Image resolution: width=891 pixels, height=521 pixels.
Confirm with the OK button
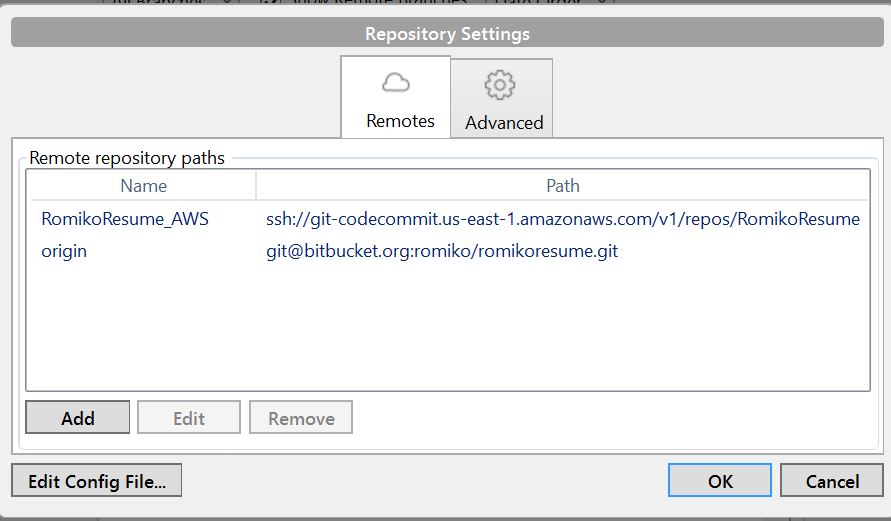(720, 481)
